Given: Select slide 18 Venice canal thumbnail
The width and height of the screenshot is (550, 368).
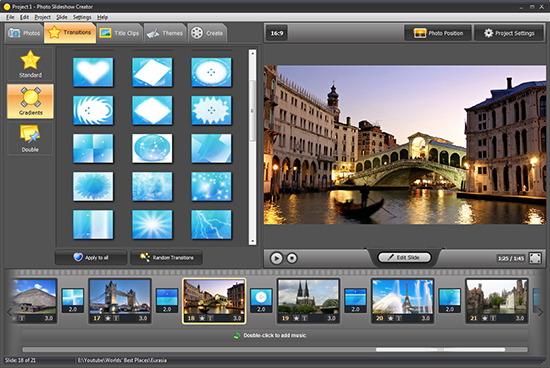Looking at the screenshot, I should [x=214, y=301].
